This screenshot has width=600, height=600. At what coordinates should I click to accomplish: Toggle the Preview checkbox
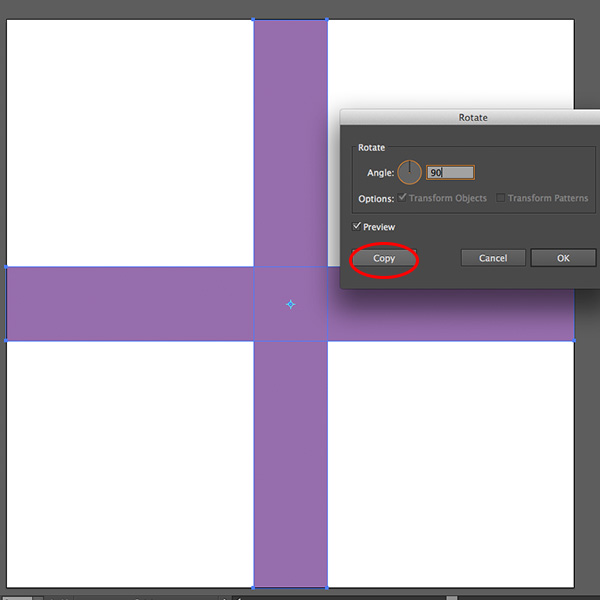[x=356, y=227]
